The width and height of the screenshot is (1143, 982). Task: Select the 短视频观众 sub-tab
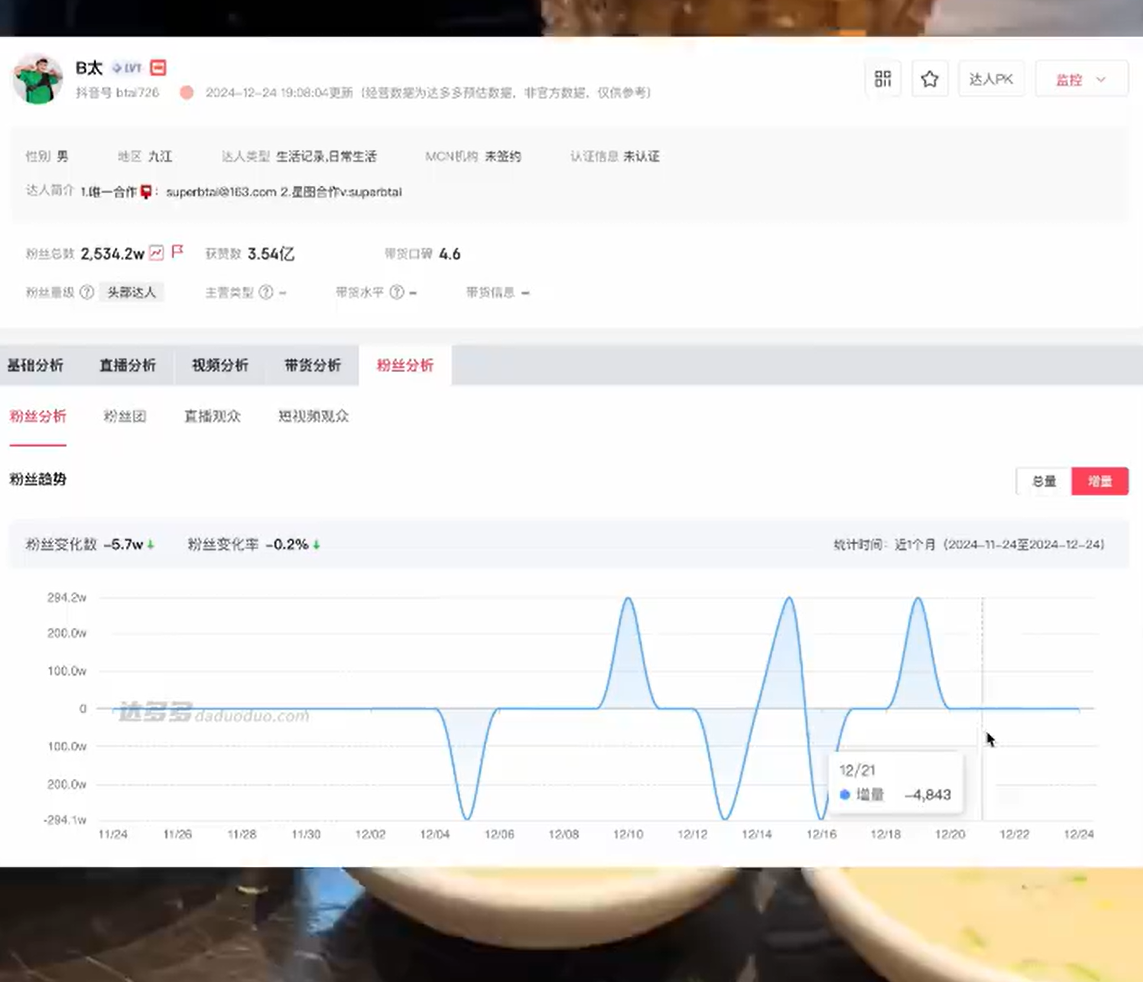[x=313, y=416]
